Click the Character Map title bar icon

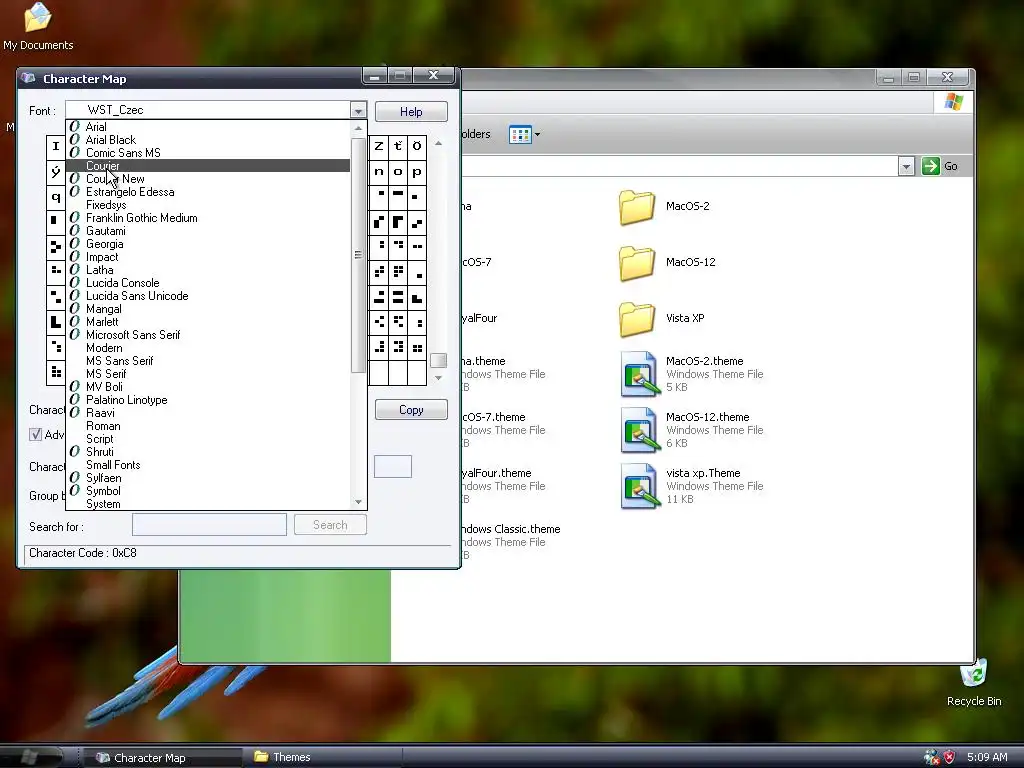pos(28,78)
